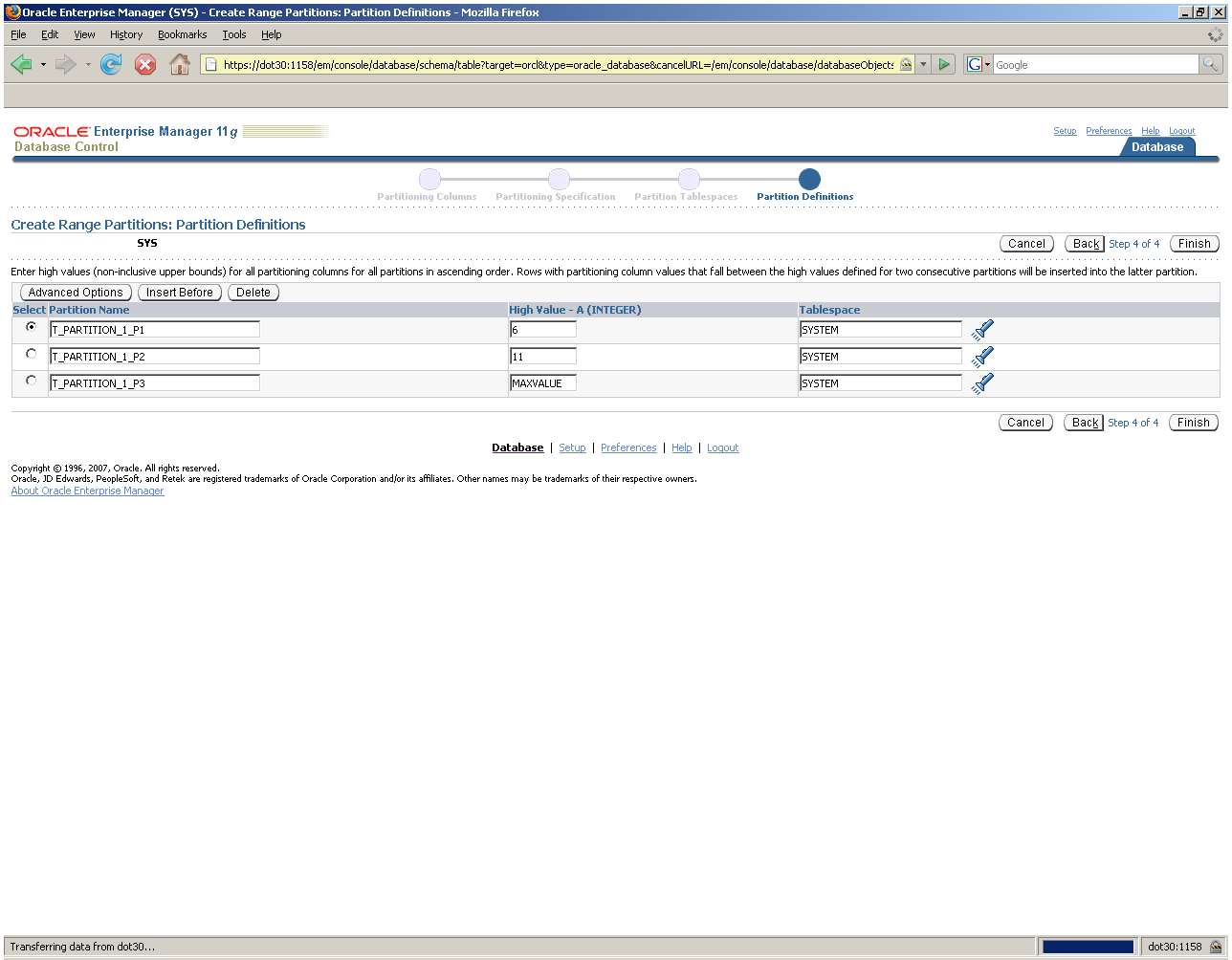Open the search engine selector dropdown
This screenshot has height=960, width=1232.
pyautogui.click(x=987, y=65)
